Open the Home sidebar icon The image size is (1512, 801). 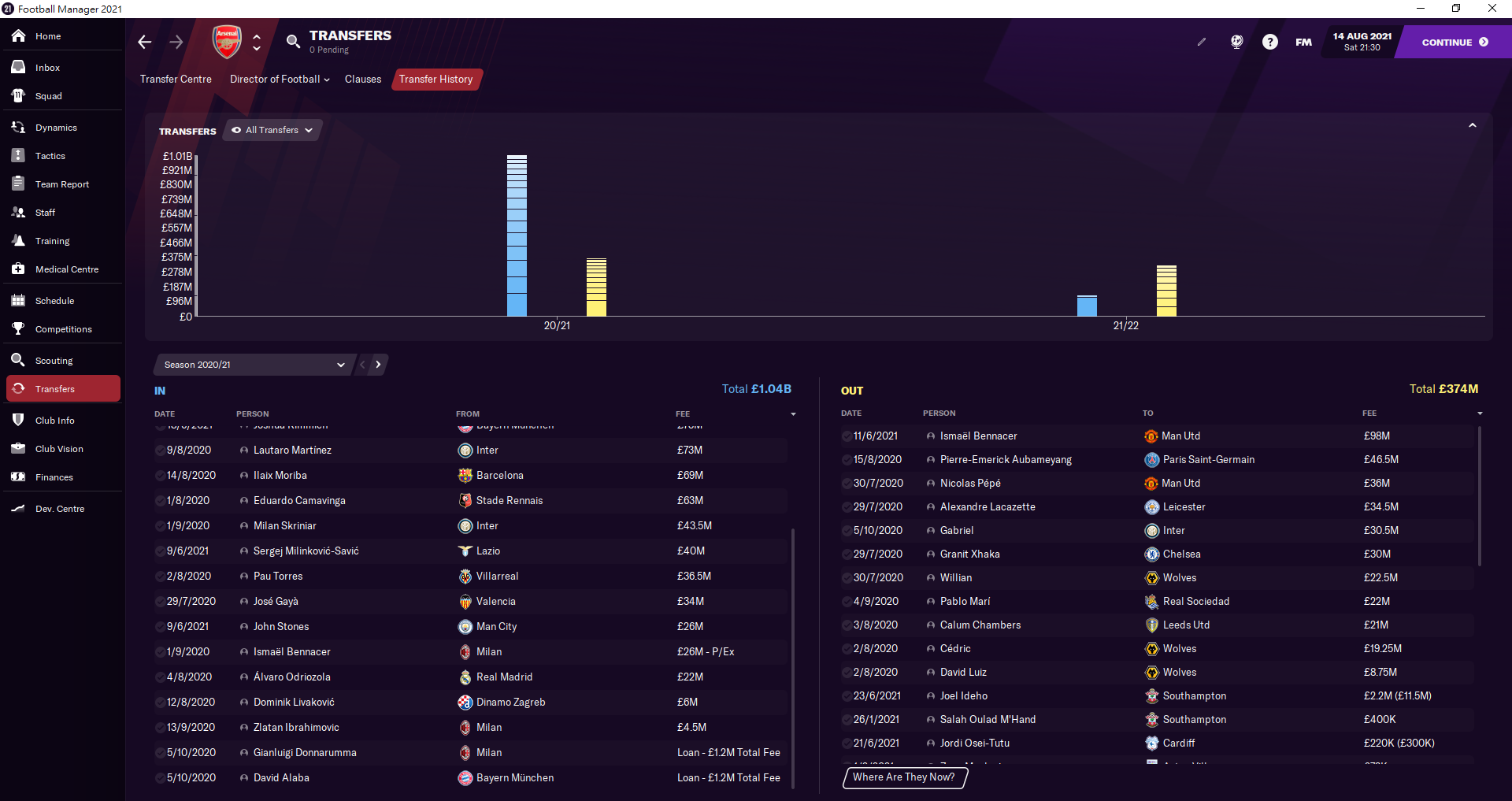19,36
